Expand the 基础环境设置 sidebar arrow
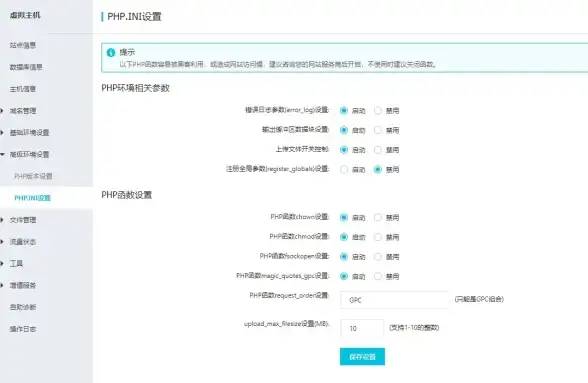Screen dimensions: 588x383 tap(2, 132)
